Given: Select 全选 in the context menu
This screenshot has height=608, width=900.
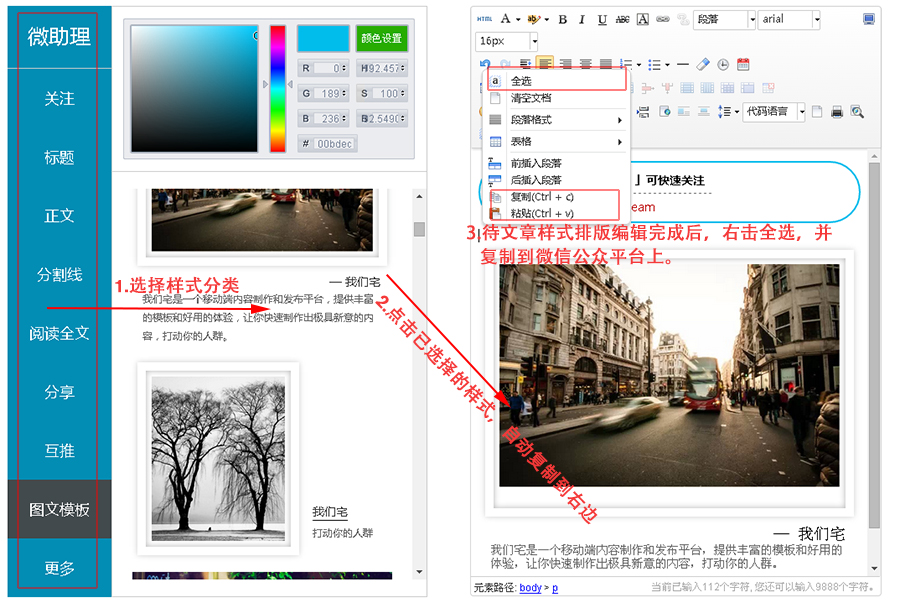Looking at the screenshot, I should [521, 81].
